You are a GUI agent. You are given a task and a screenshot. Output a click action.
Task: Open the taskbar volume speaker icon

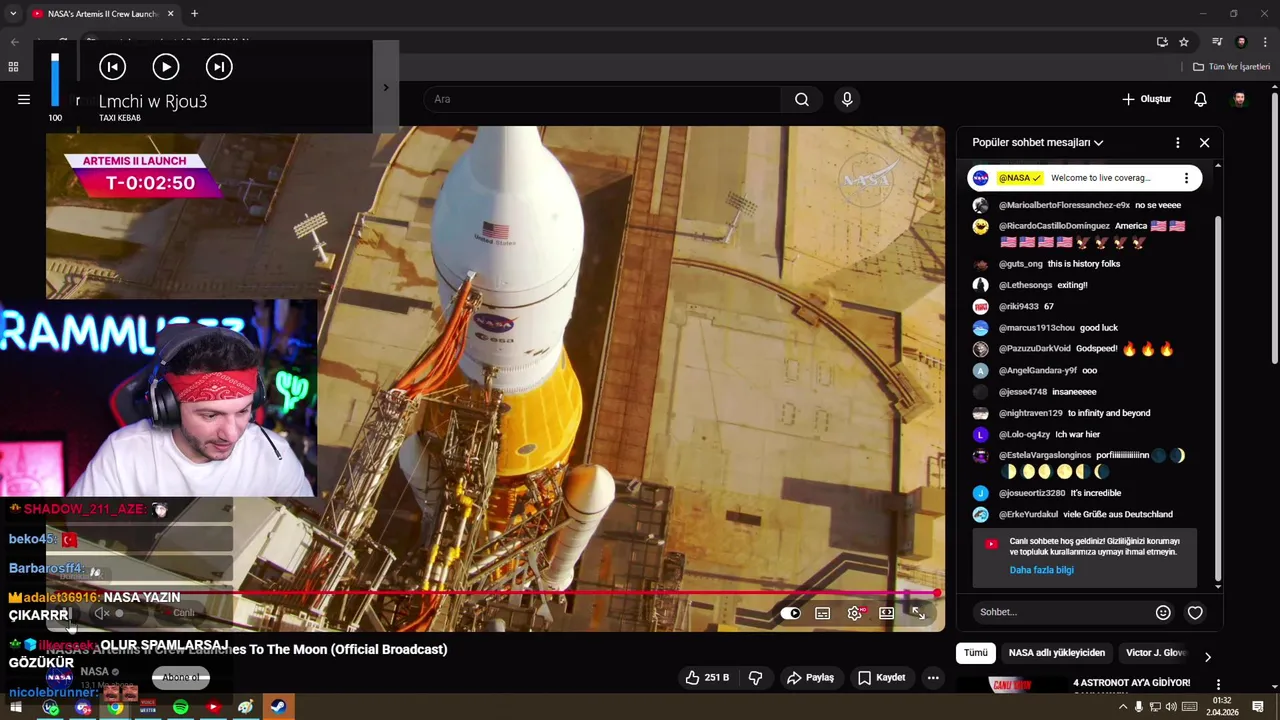tap(1170, 708)
